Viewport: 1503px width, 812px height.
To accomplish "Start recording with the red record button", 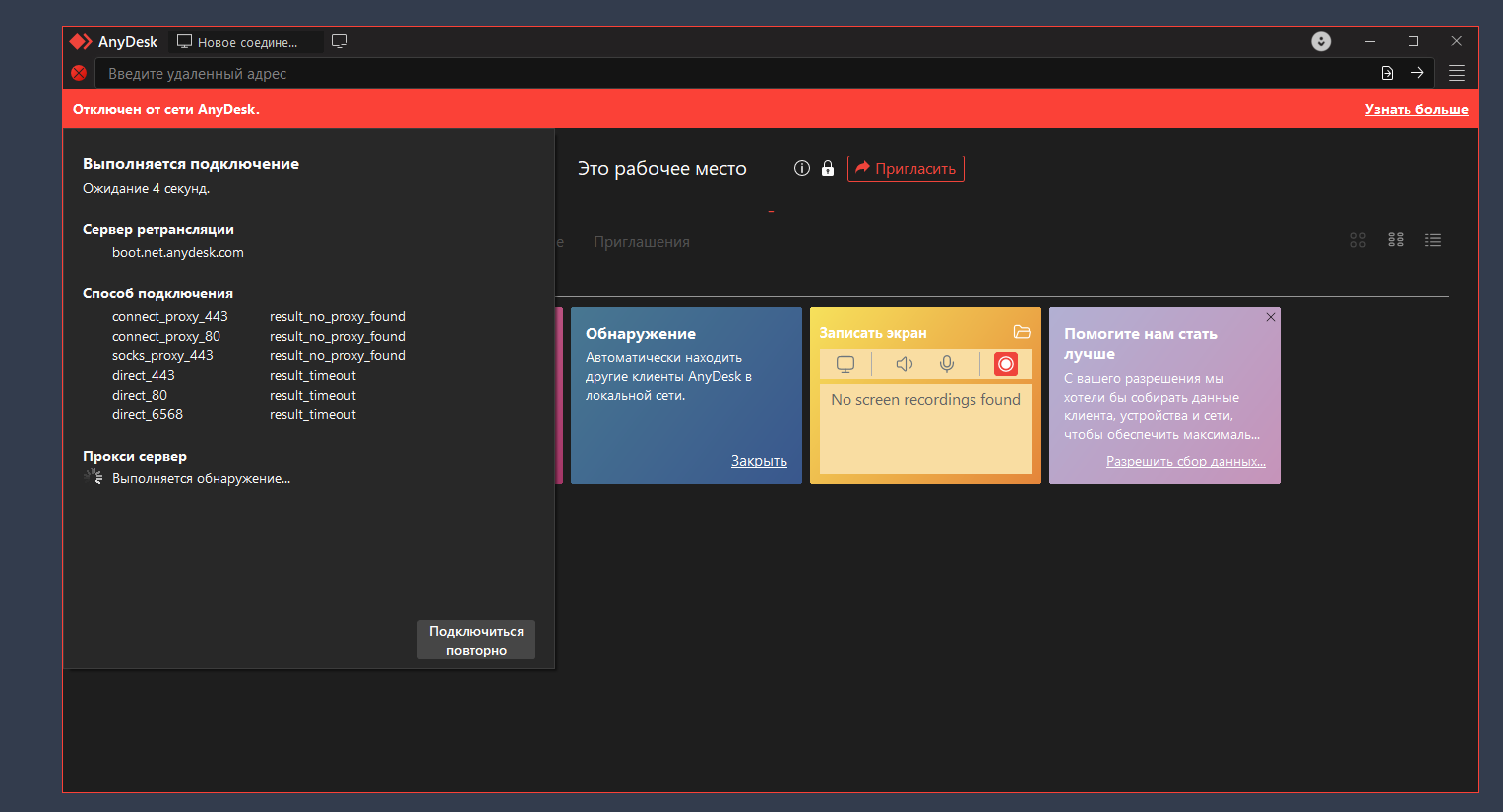I will (x=1005, y=364).
